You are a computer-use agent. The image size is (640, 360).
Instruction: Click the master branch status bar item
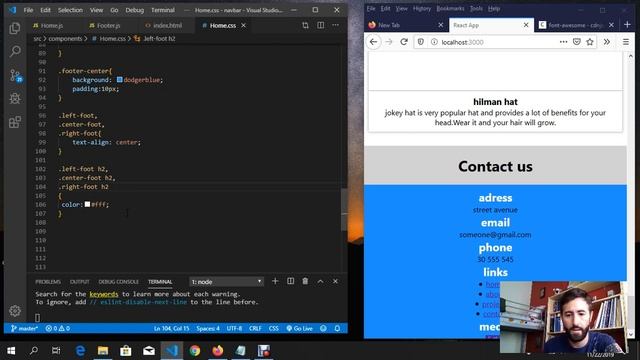pyautogui.click(x=24, y=328)
